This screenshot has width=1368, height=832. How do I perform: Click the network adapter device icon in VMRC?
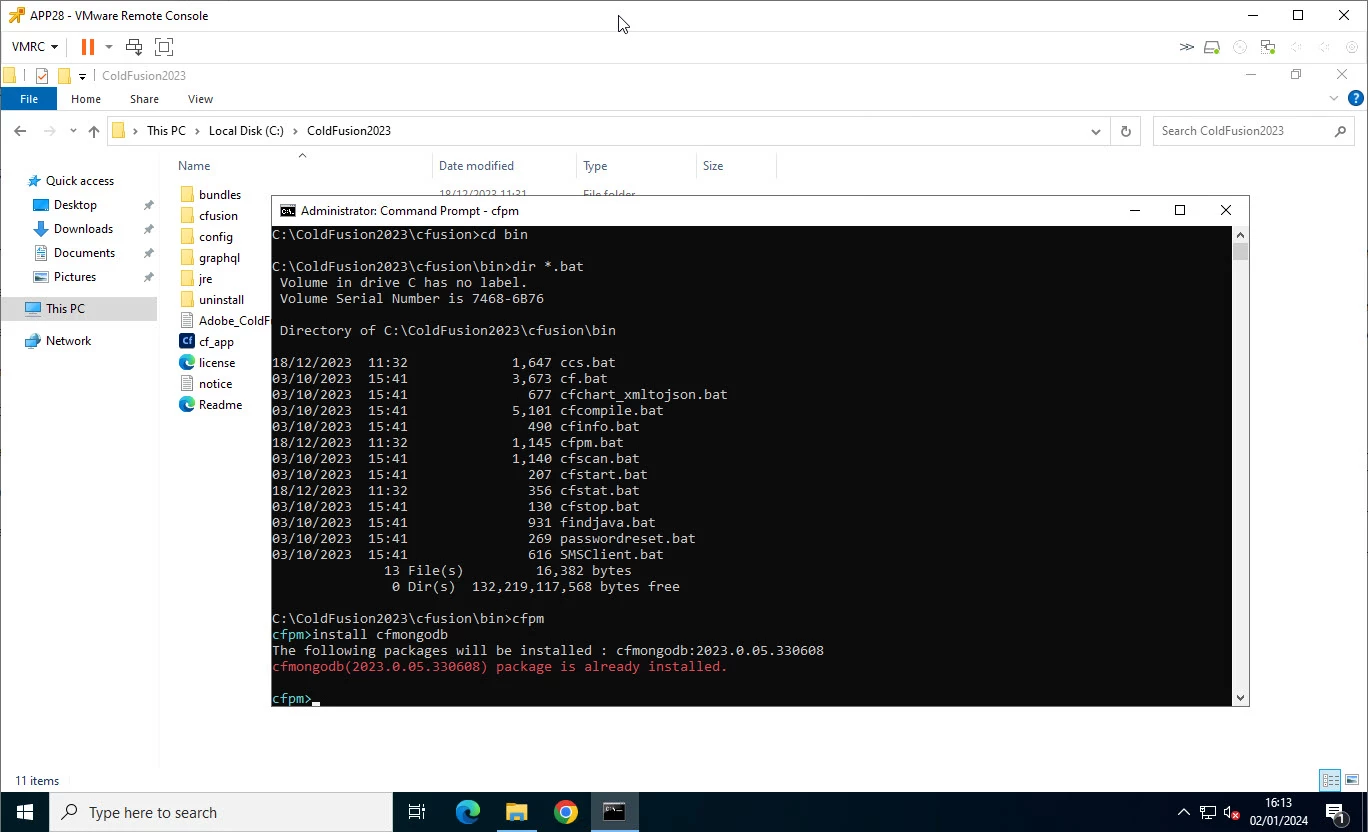click(x=1268, y=47)
